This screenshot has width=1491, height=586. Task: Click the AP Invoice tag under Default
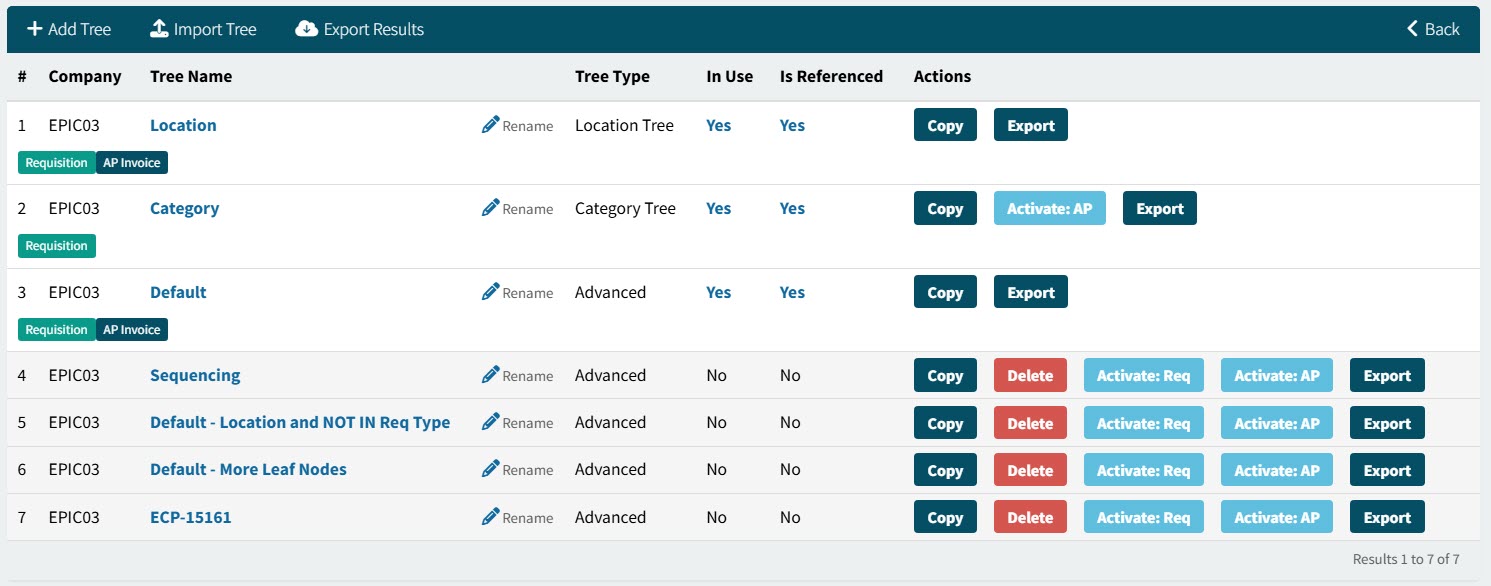(x=132, y=330)
